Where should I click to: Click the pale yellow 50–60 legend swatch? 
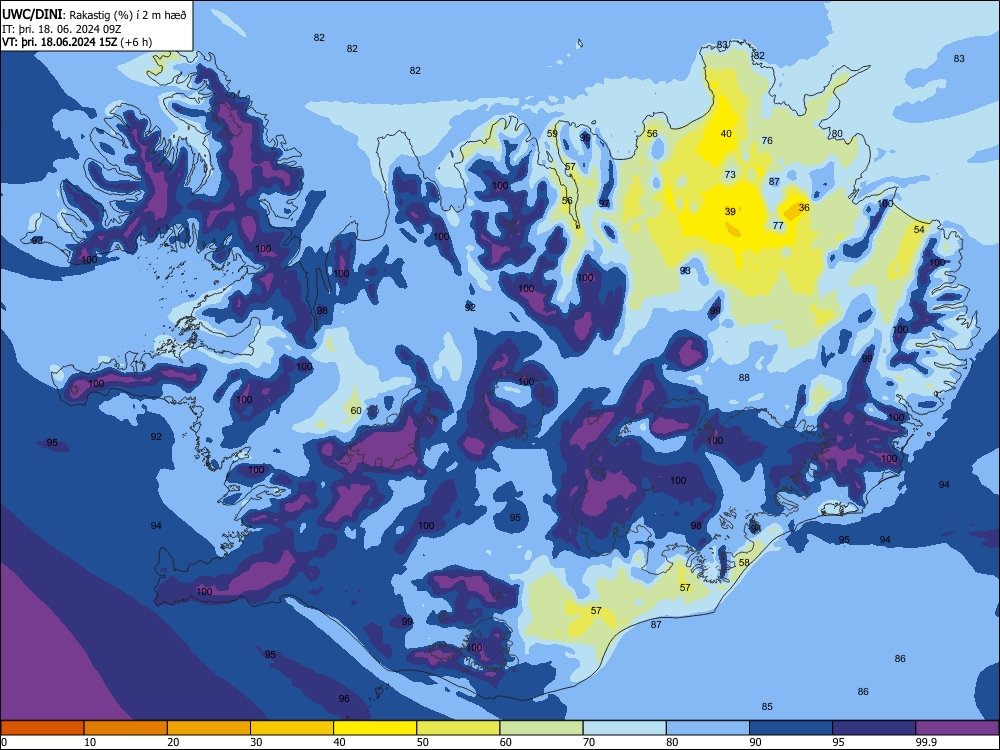pos(458,728)
